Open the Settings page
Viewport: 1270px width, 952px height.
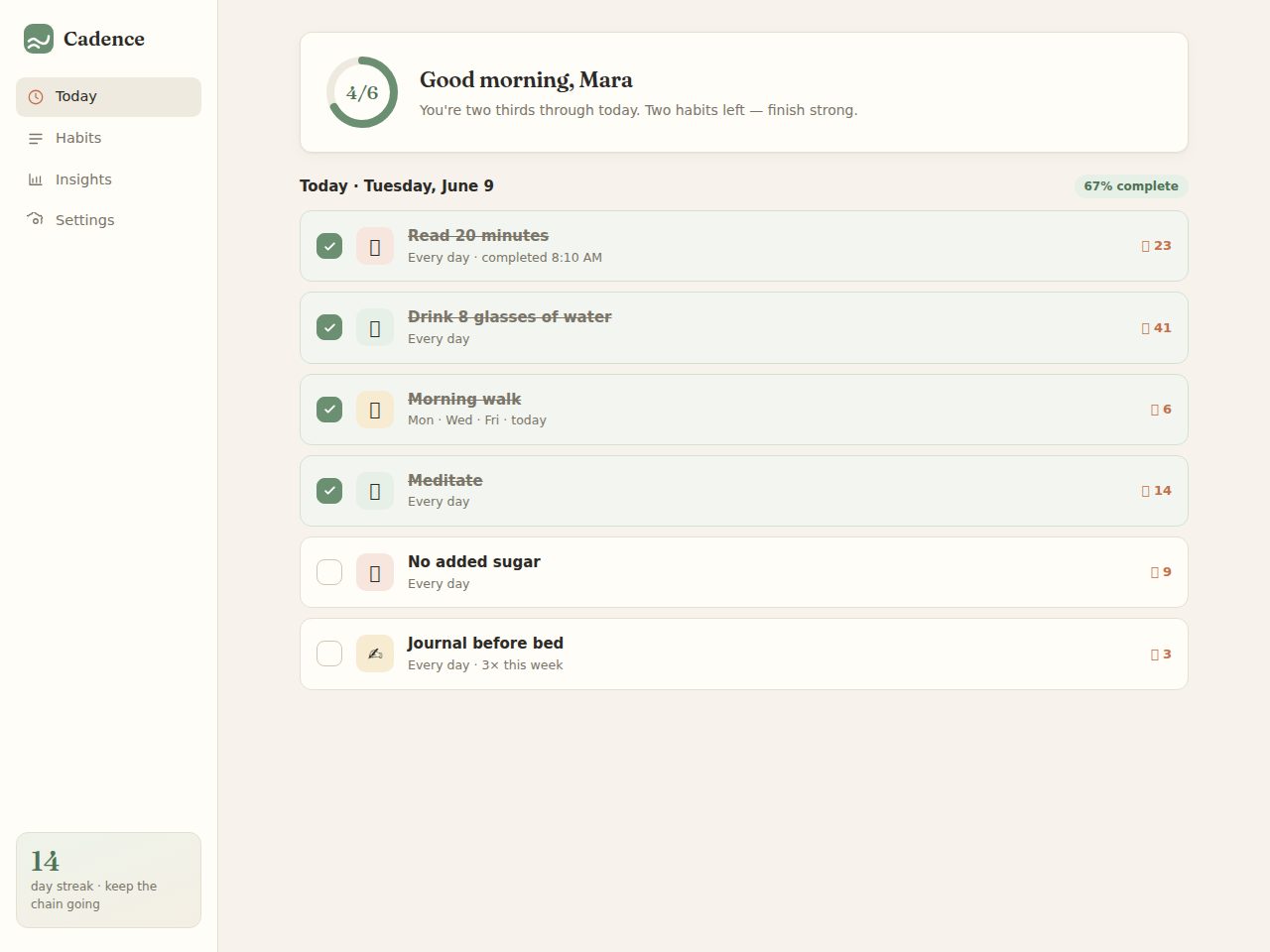108,220
